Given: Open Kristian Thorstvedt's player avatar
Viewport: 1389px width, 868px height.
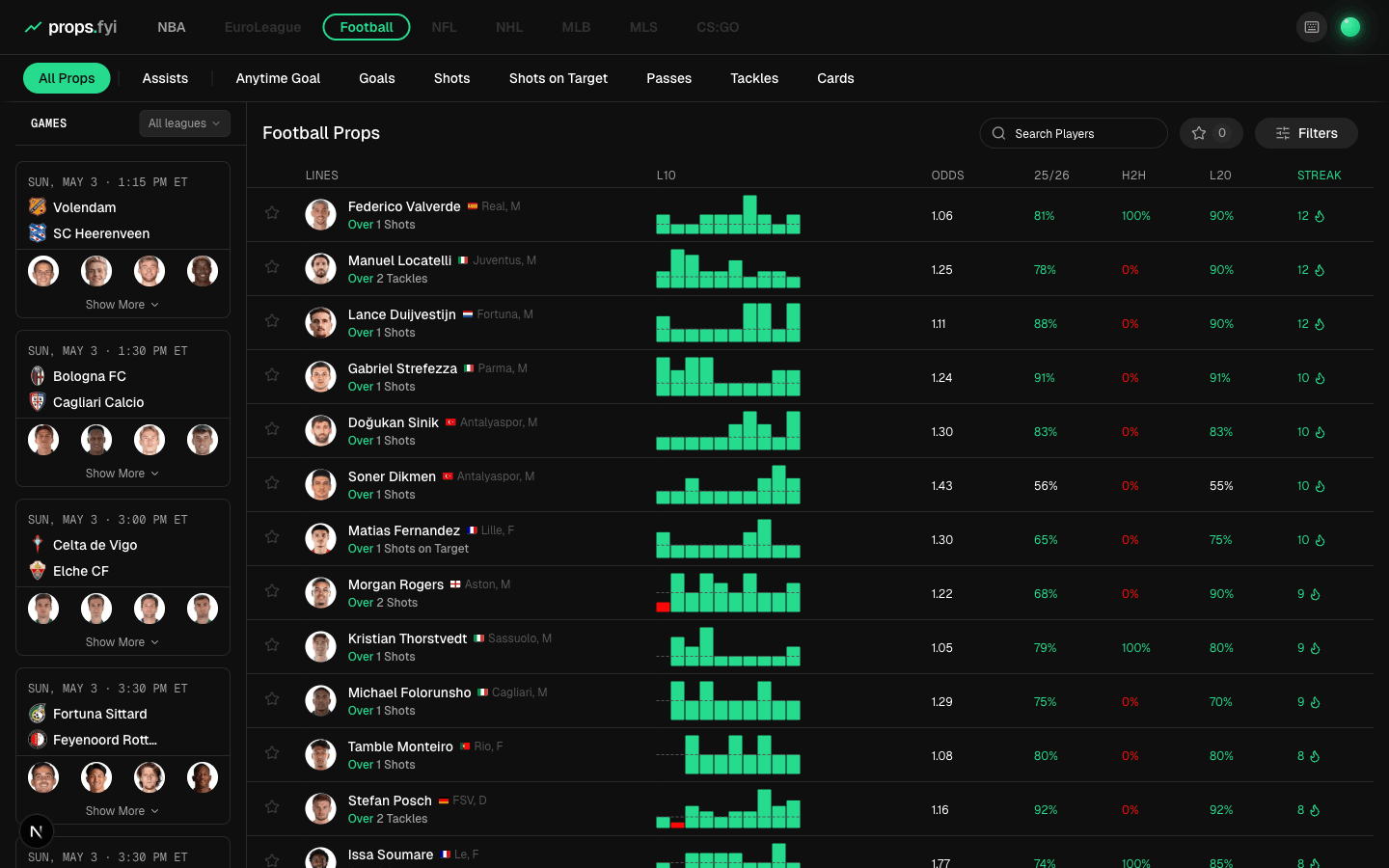Looking at the screenshot, I should 320,647.
